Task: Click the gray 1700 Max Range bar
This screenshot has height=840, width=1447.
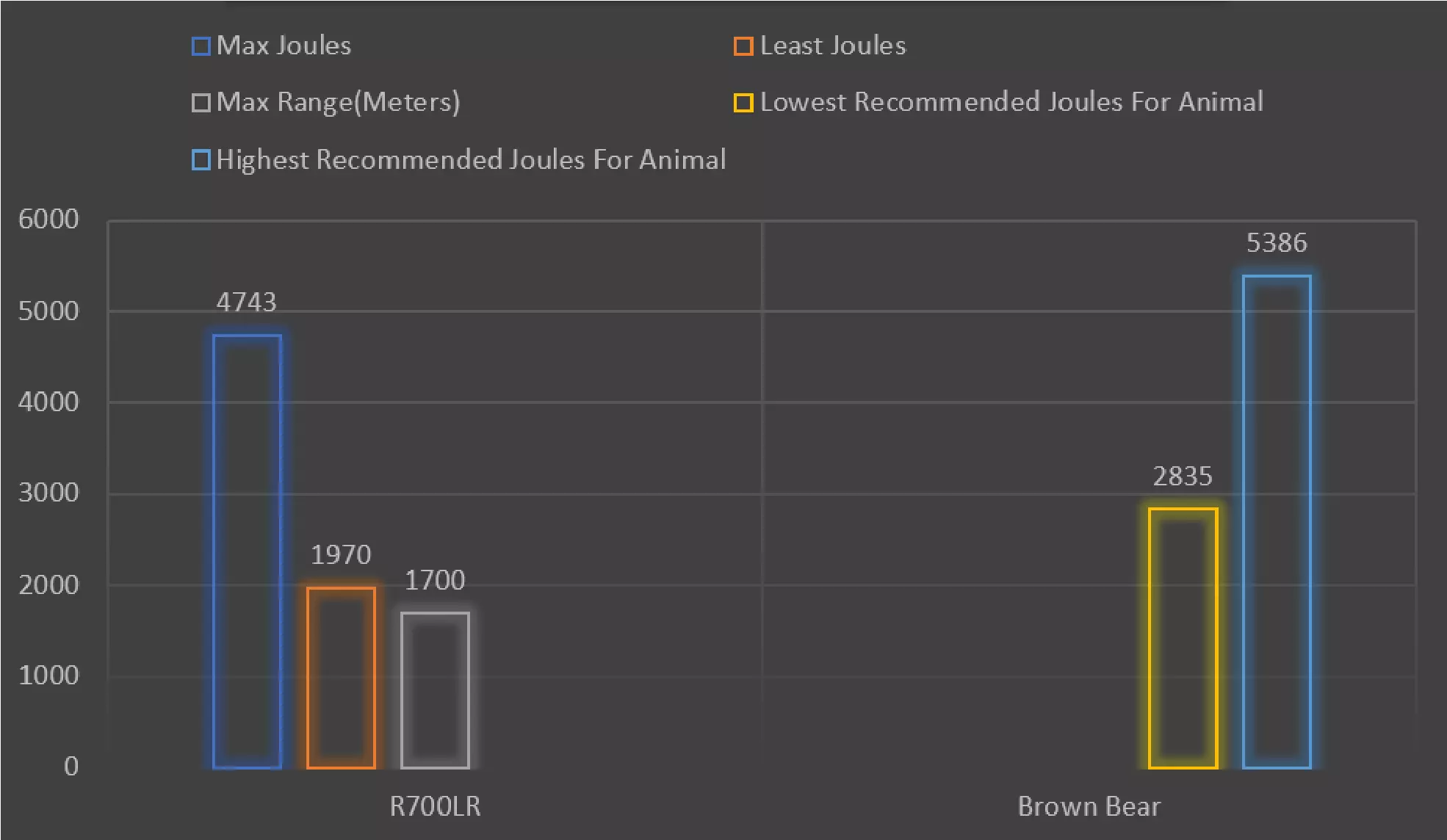Action: 435,690
